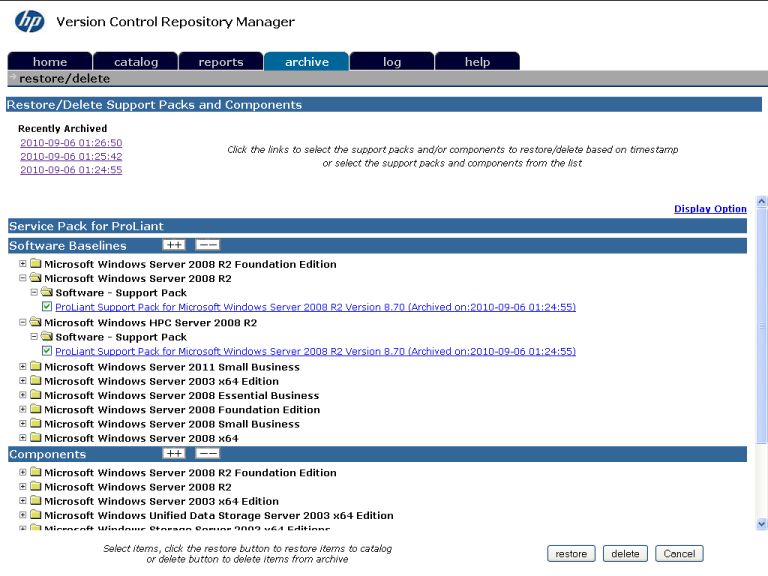The image size is (768, 576).
Task: Switch to the catalog tab
Action: [x=136, y=61]
